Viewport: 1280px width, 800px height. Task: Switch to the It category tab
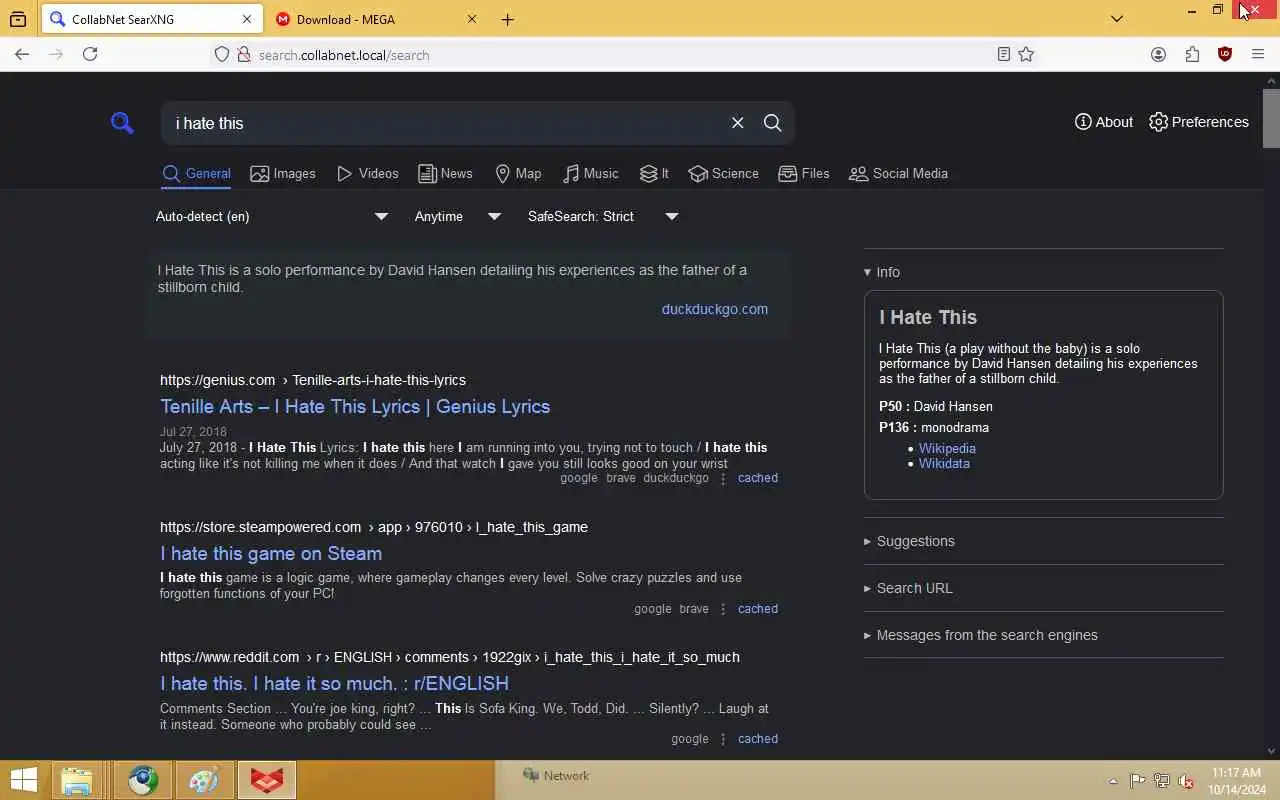pyautogui.click(x=654, y=173)
